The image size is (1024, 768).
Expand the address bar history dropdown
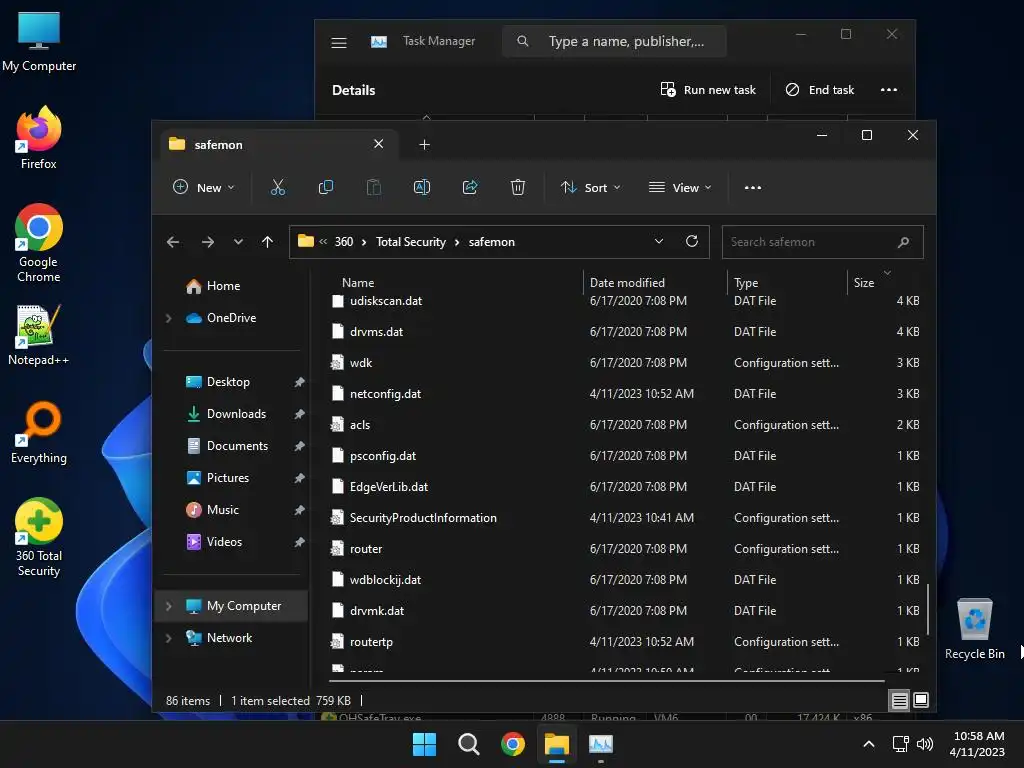[x=659, y=242]
